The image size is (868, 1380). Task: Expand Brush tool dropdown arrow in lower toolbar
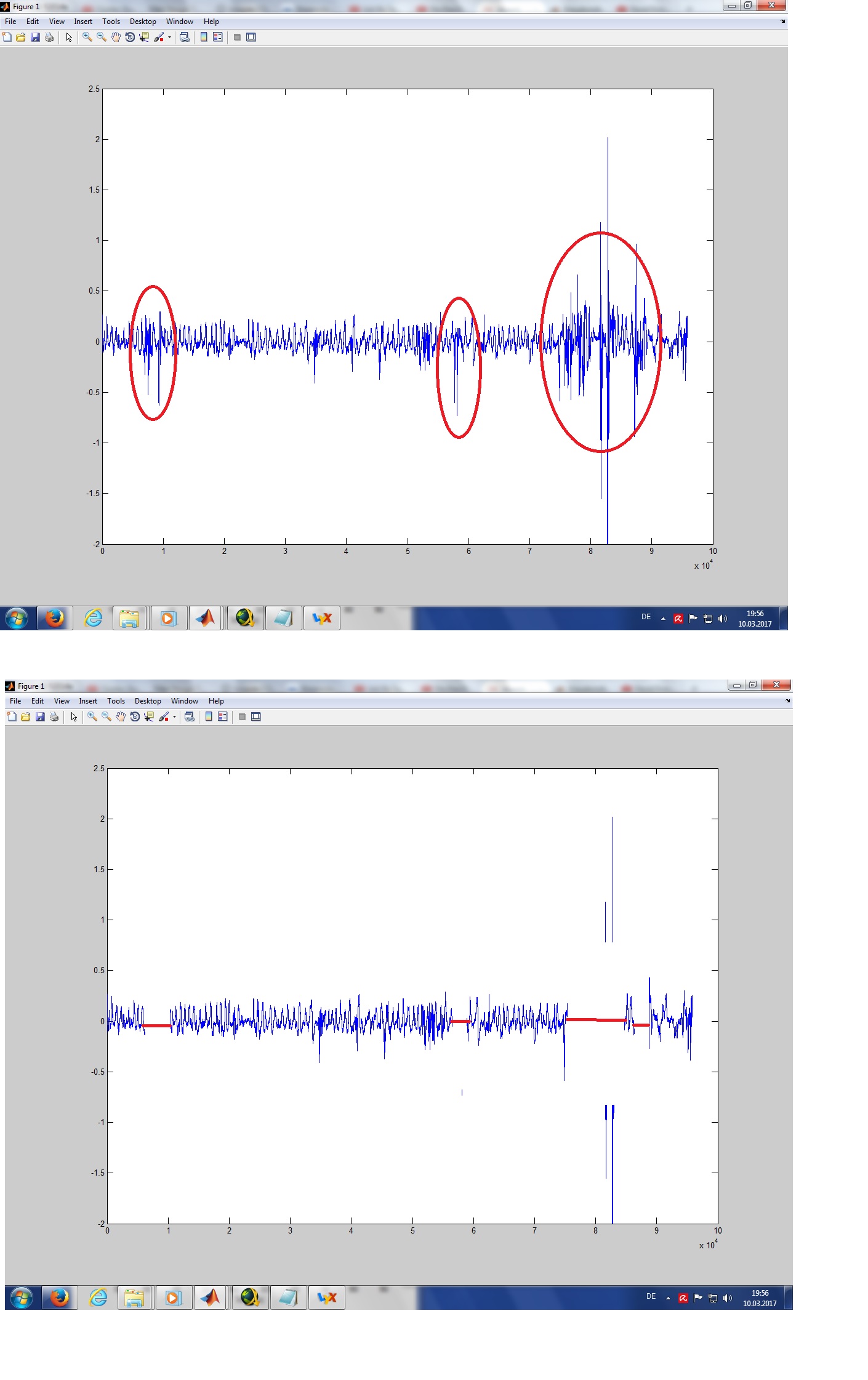coord(174,717)
